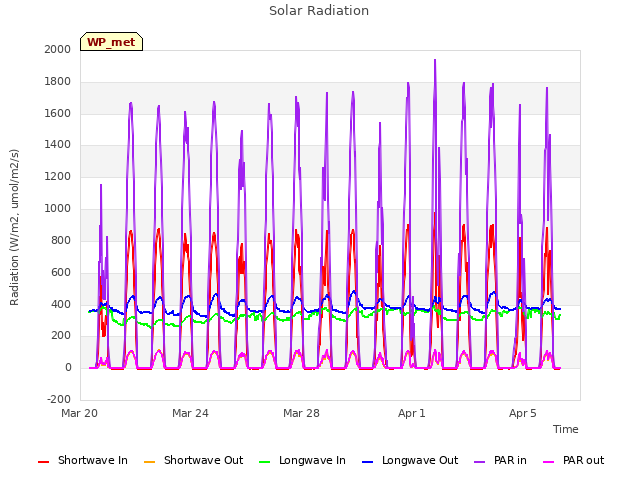This screenshot has width=640, height=480.
Task: Toggle the Shortwave In legend entry
Action: (83, 460)
